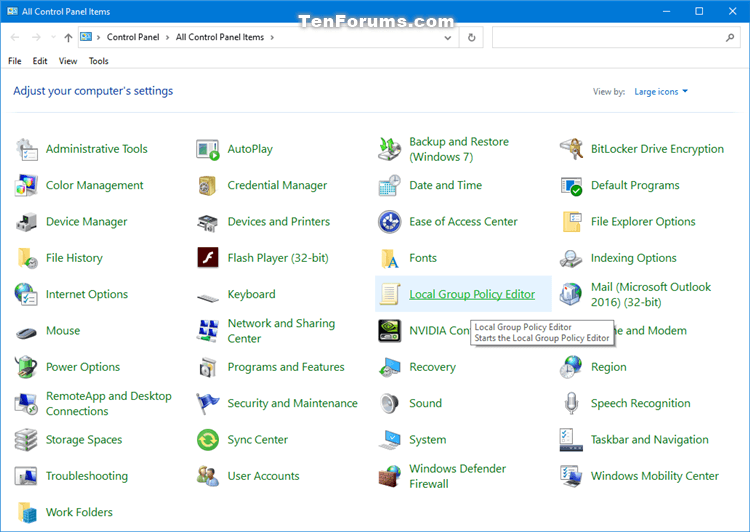Go up one level with up arrow
The height and width of the screenshot is (532, 750).
coord(68,37)
